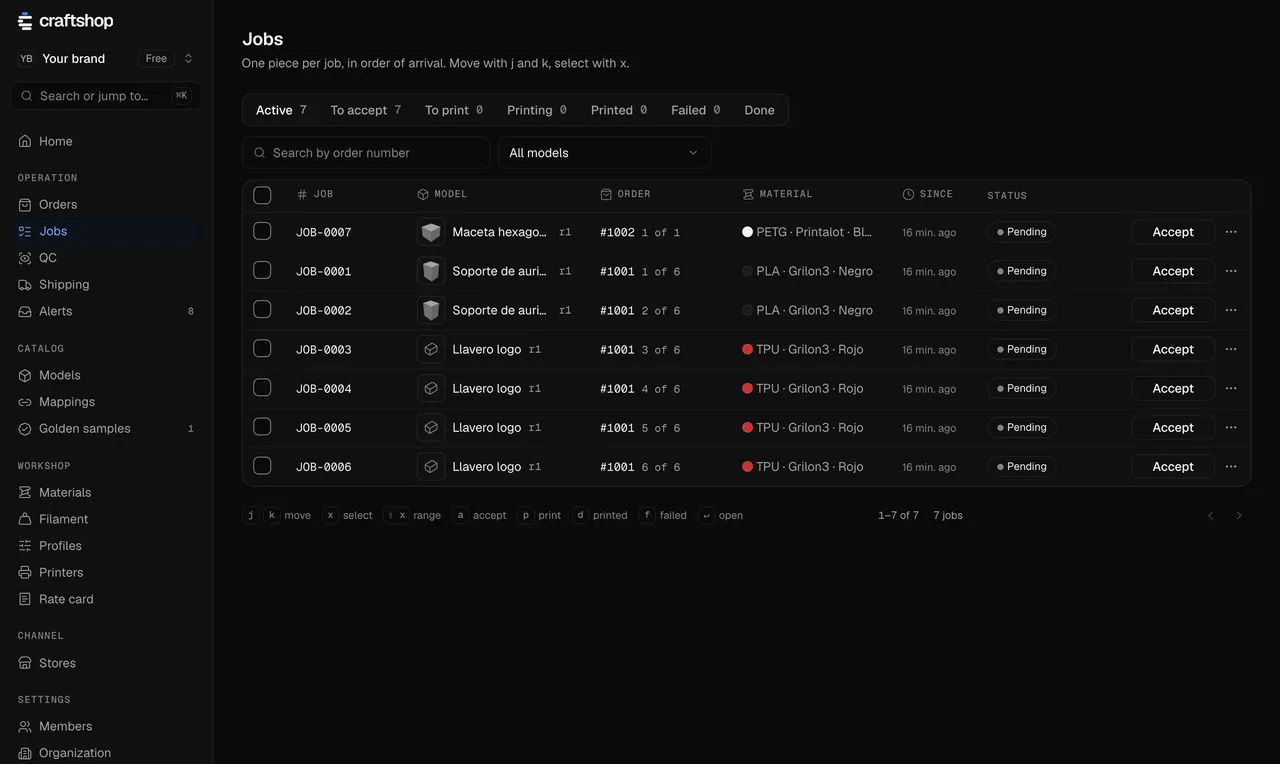Image resolution: width=1280 pixels, height=764 pixels.
Task: Click the red TPU color dot for JOB-0003
Action: [747, 349]
